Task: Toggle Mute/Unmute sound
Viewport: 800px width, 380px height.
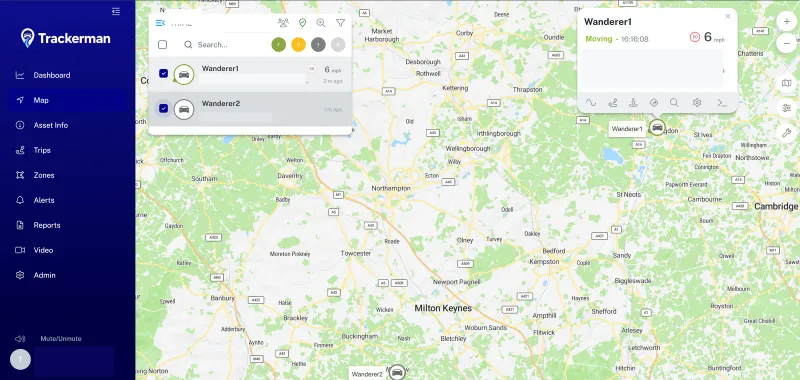Action: [x=48, y=339]
